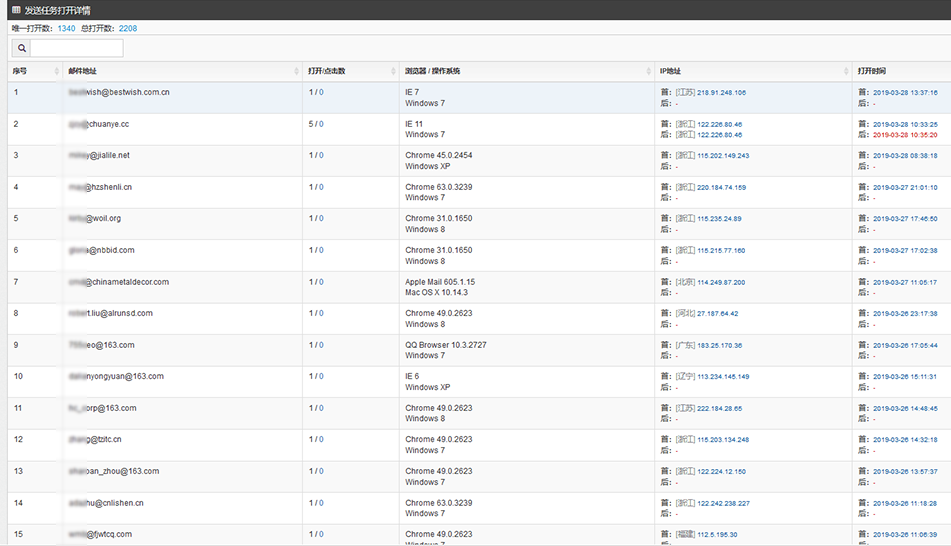Click in the search text box
The width and height of the screenshot is (951, 546).
pos(76,48)
